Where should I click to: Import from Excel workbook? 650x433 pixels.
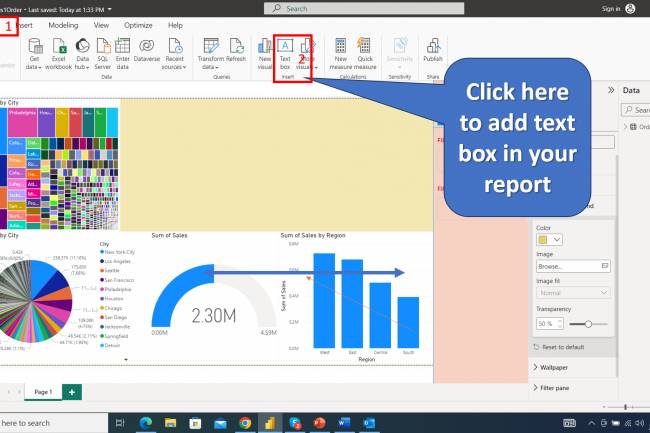(x=59, y=46)
